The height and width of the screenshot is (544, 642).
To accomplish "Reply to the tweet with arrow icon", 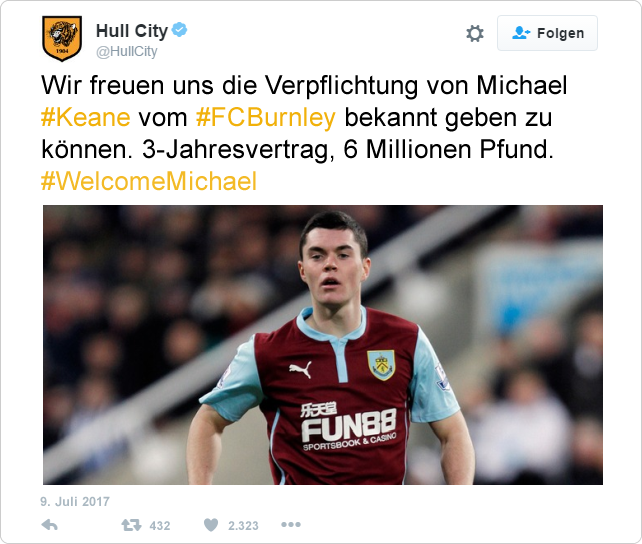I will tap(50, 525).
